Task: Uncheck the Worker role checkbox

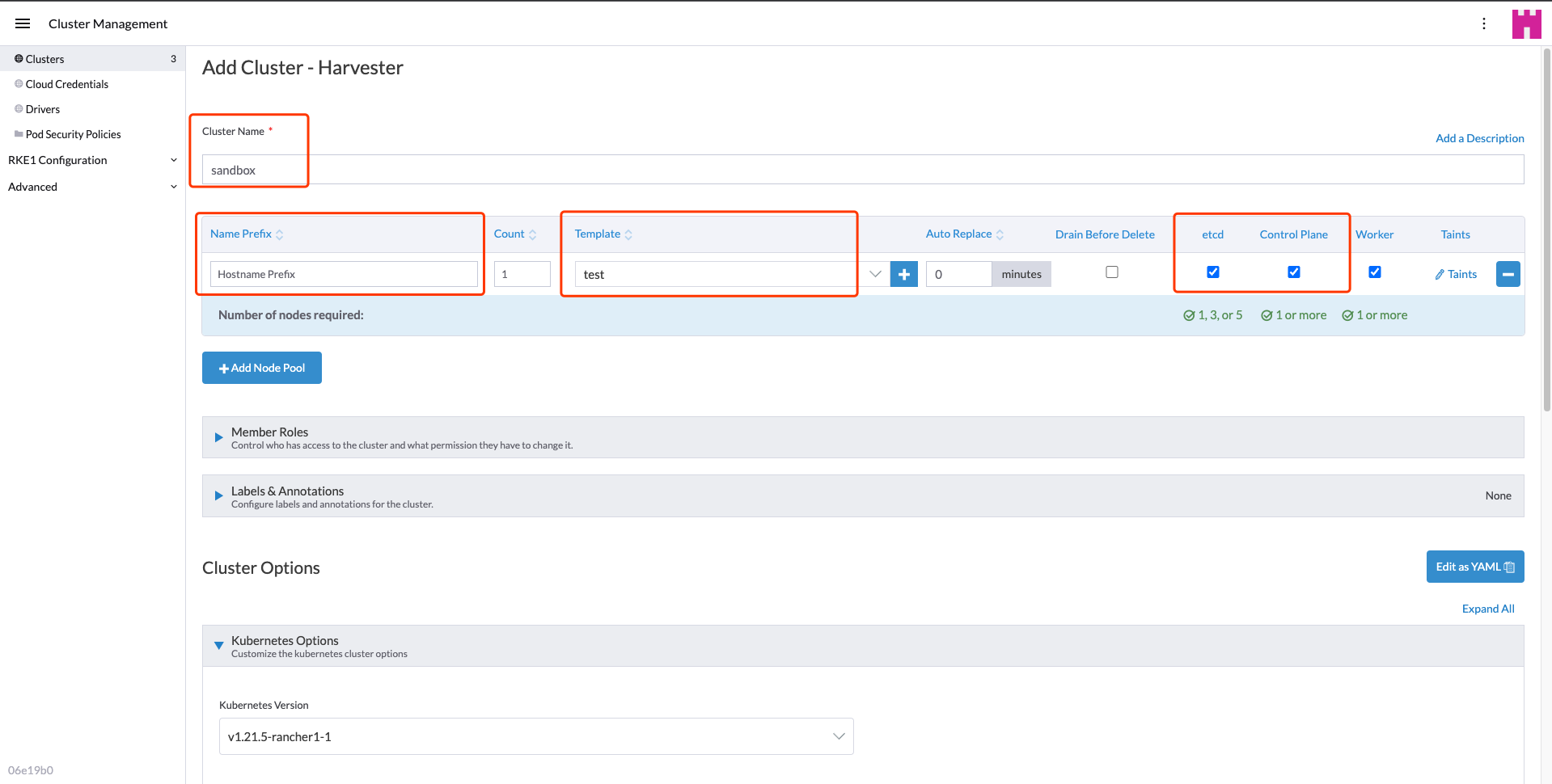Action: click(x=1374, y=272)
